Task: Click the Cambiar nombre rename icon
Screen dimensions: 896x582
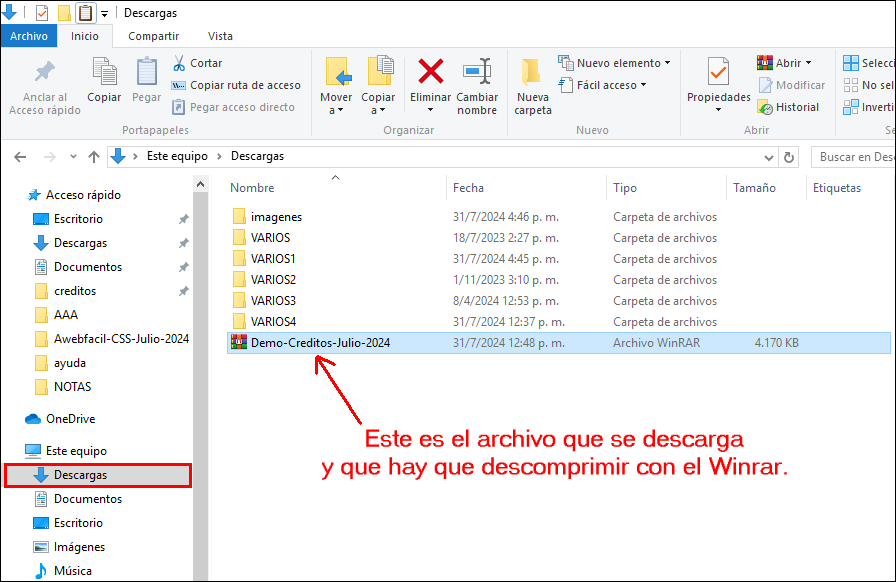Action: tap(477, 73)
